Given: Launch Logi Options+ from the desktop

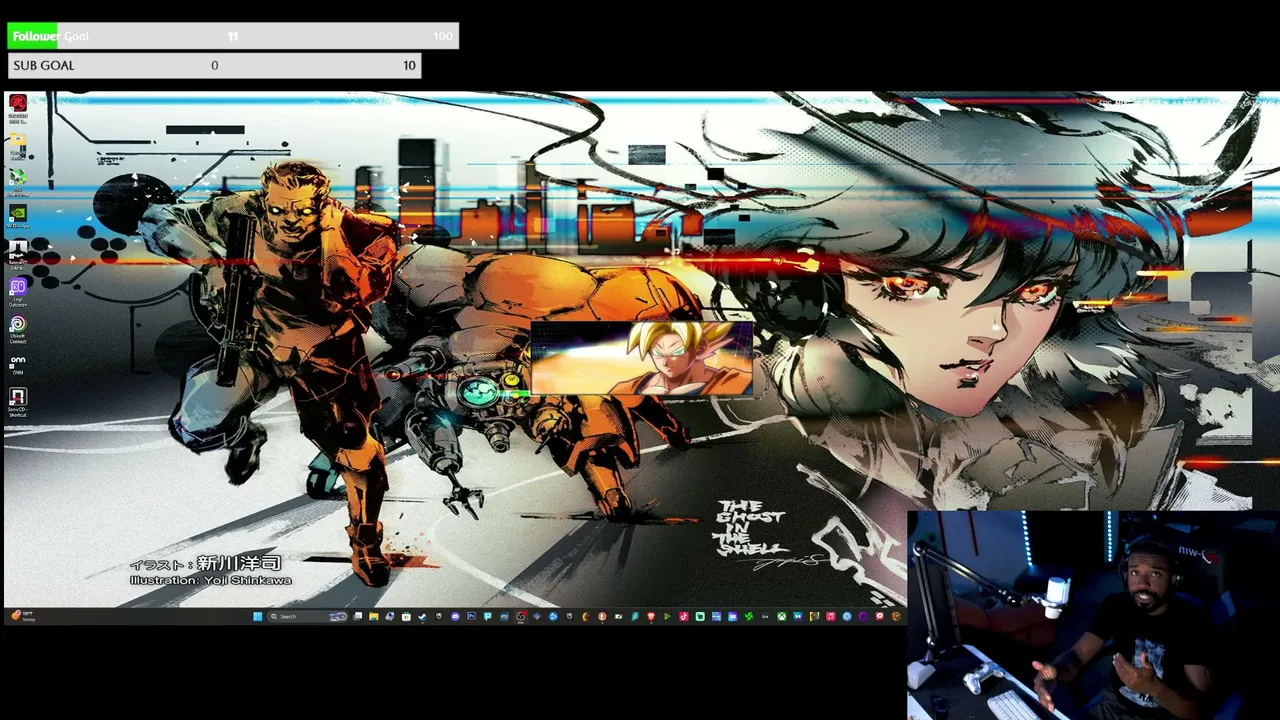Looking at the screenshot, I should [x=18, y=291].
